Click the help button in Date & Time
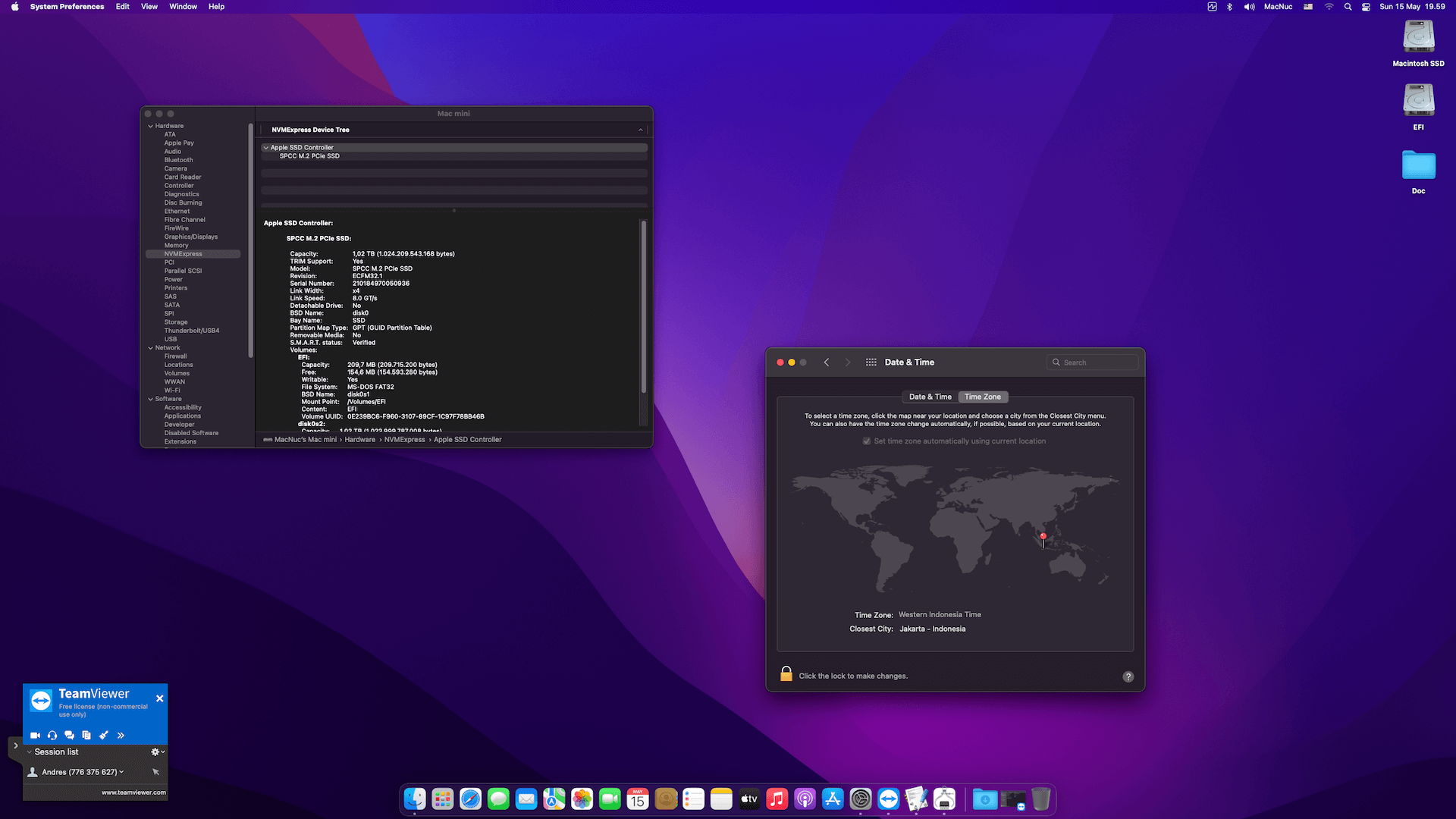Image resolution: width=1456 pixels, height=819 pixels. point(1128,676)
